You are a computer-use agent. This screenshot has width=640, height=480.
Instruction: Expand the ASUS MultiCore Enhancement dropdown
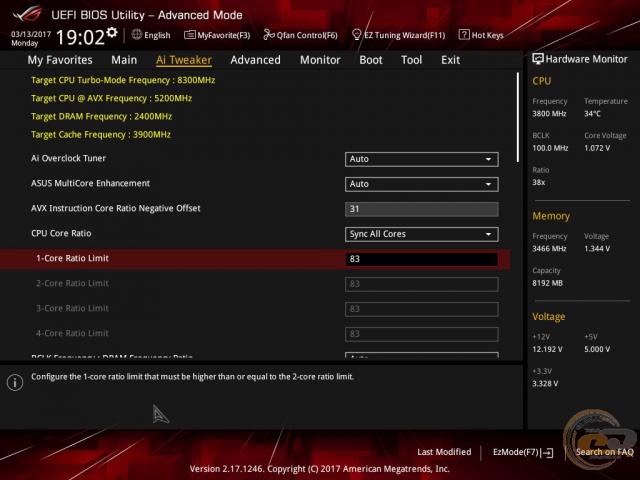422,184
